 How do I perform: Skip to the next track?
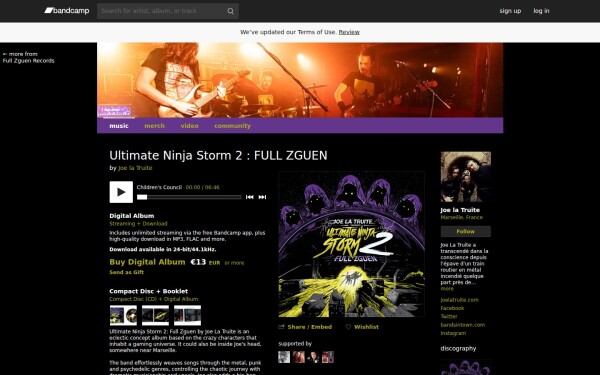coord(262,197)
